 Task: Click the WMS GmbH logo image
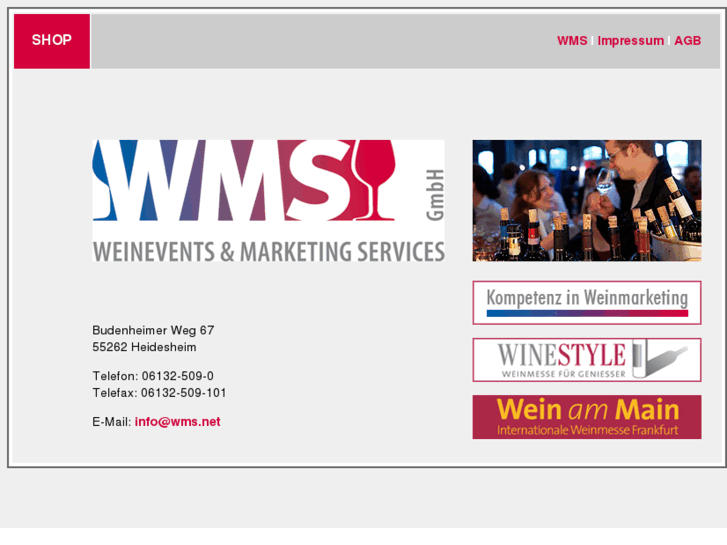pyautogui.click(x=268, y=200)
